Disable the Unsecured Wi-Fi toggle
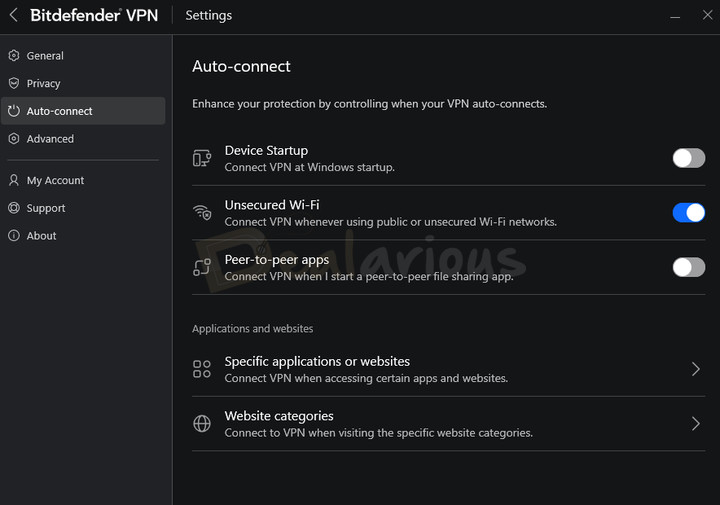 point(689,213)
